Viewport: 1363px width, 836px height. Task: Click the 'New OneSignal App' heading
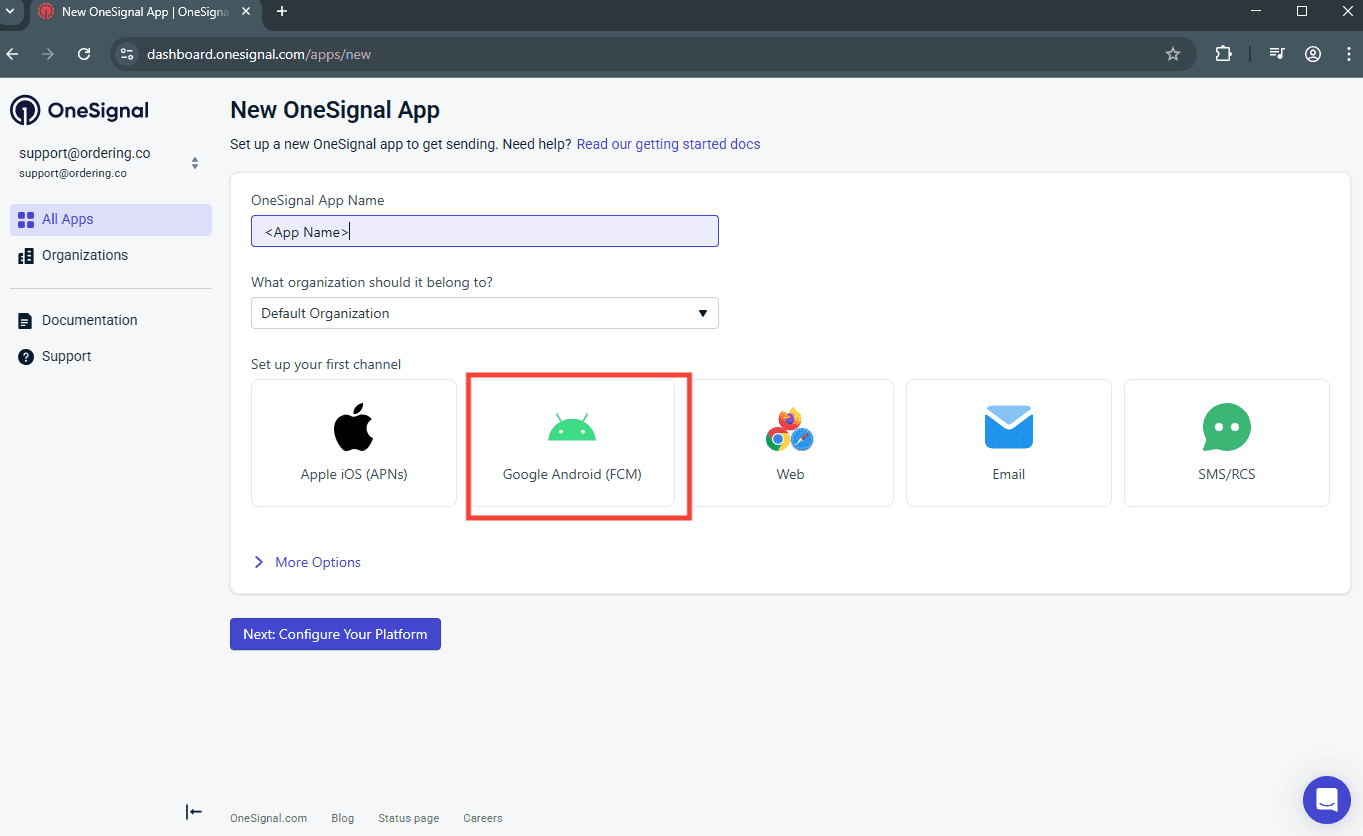[335, 110]
